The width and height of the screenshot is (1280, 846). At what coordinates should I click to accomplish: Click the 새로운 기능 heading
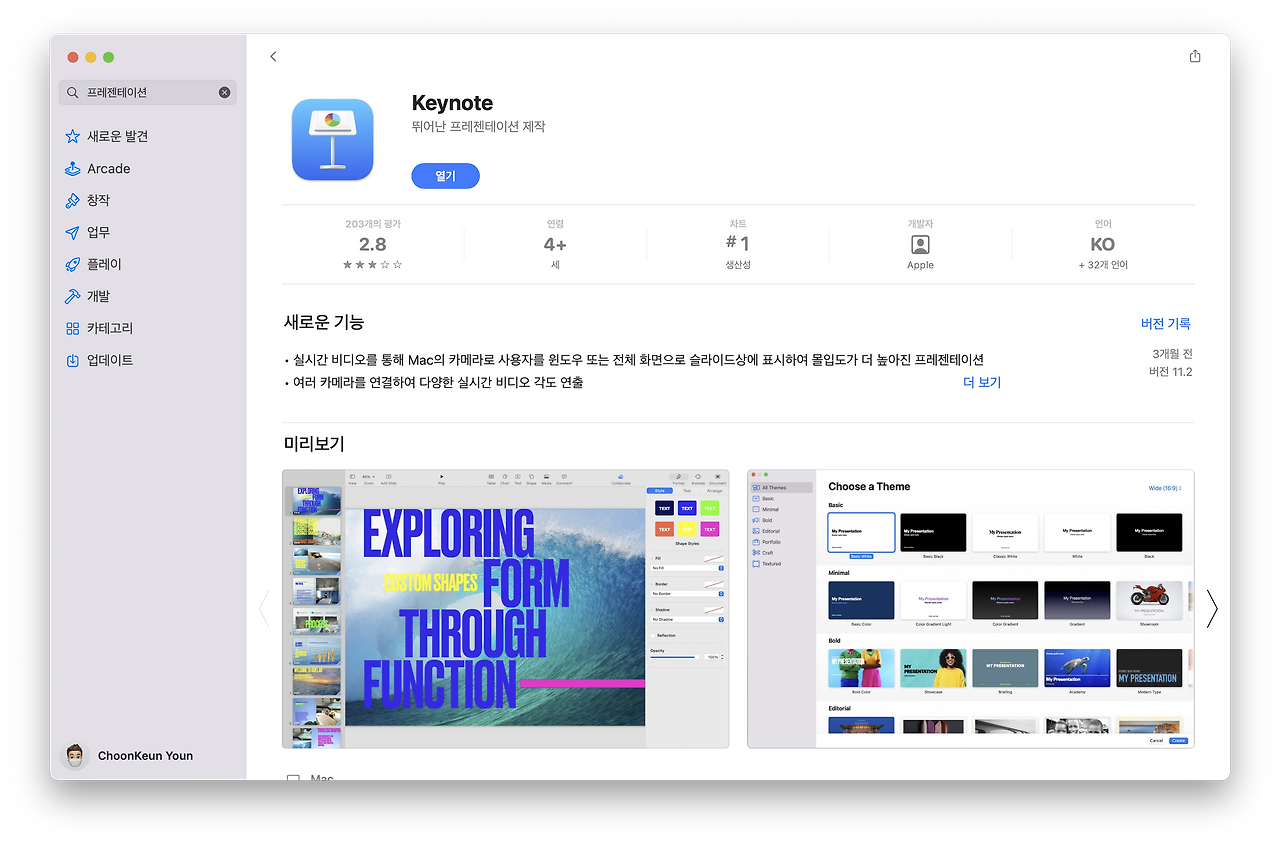[x=324, y=322]
